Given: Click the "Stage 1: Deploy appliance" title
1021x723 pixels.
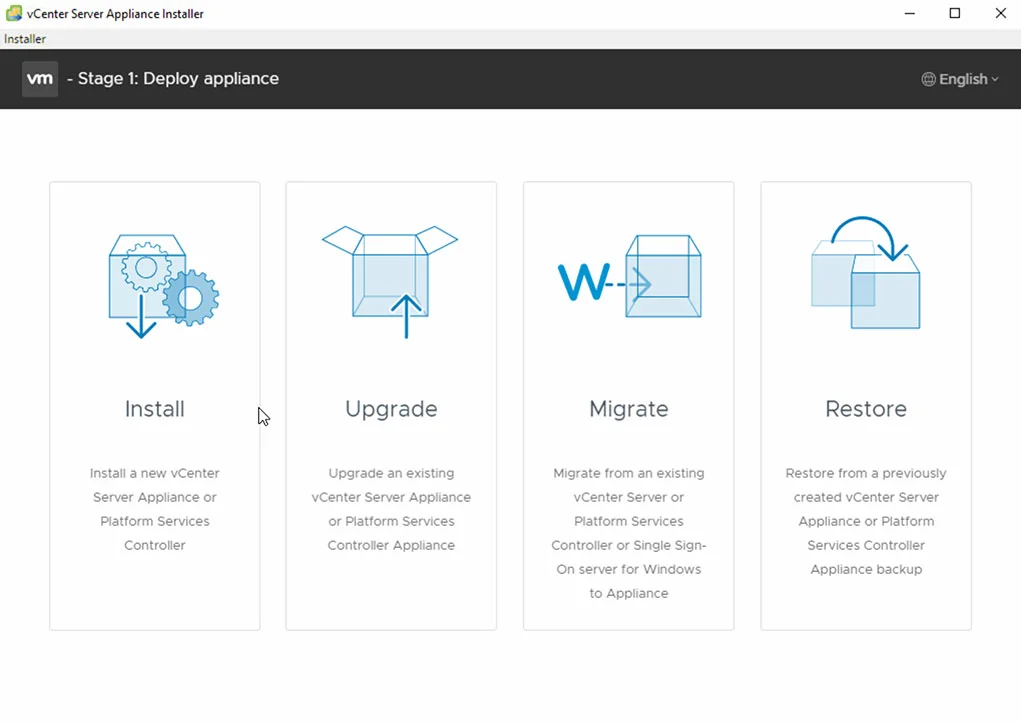Looking at the screenshot, I should pos(173,79).
